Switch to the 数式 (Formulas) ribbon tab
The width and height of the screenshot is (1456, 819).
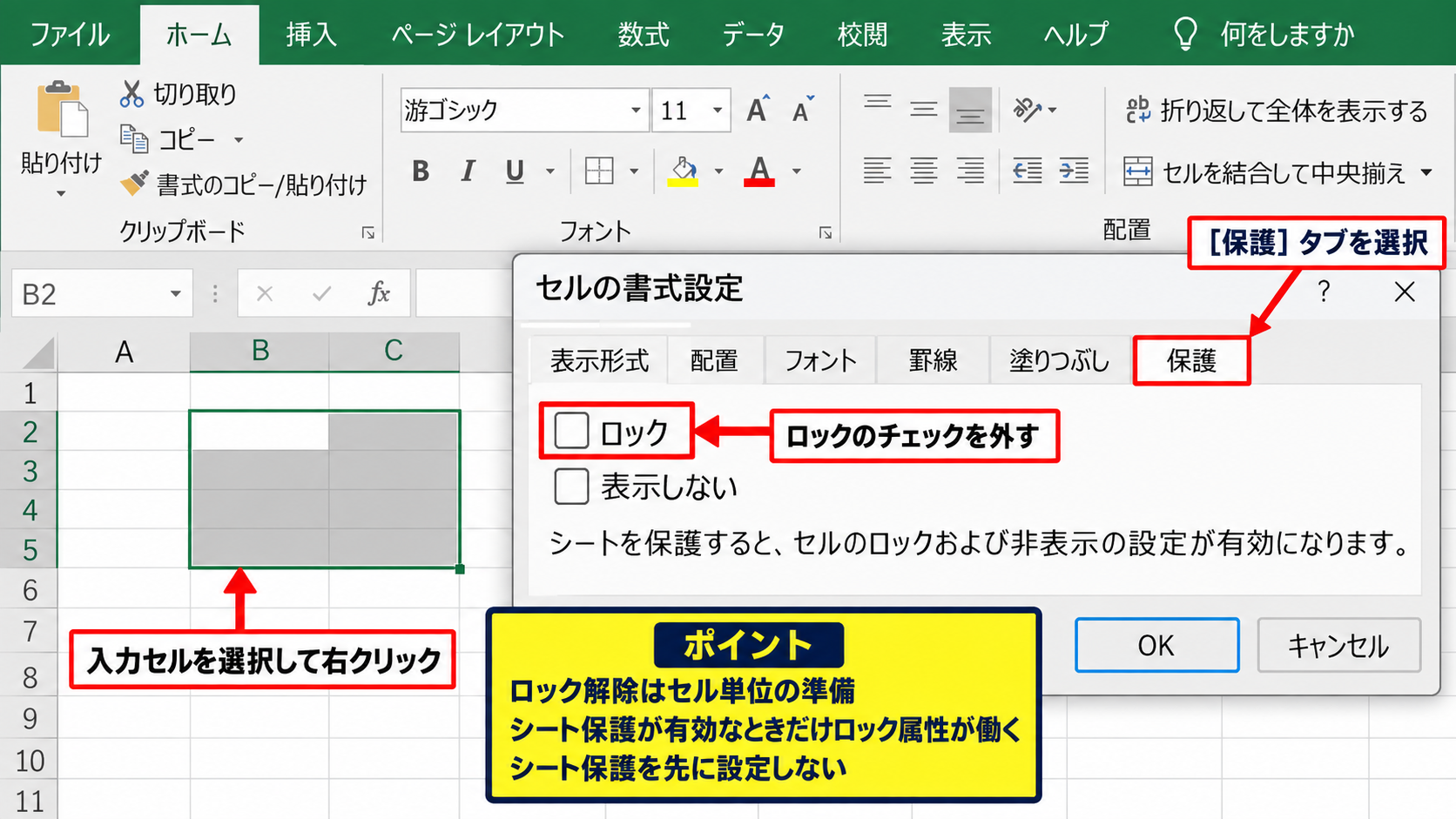pyautogui.click(x=644, y=35)
